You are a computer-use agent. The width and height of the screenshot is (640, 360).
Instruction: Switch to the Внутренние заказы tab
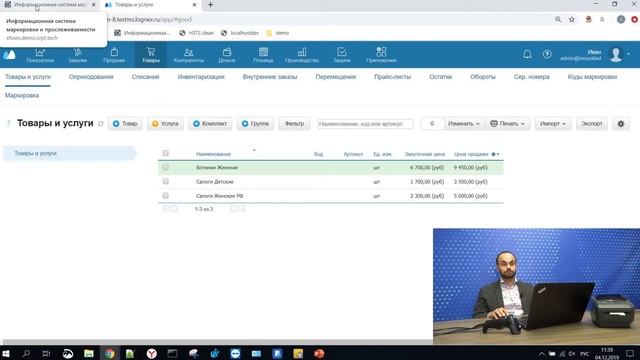pyautogui.click(x=270, y=77)
